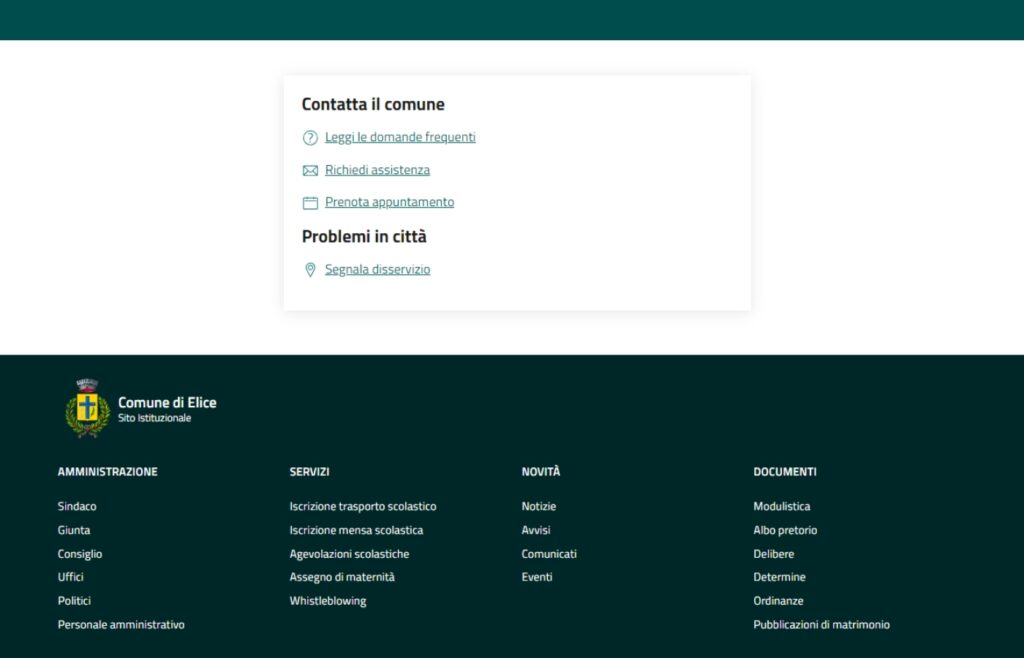
Task: Open Whistleblowing service link
Action: [x=328, y=601]
